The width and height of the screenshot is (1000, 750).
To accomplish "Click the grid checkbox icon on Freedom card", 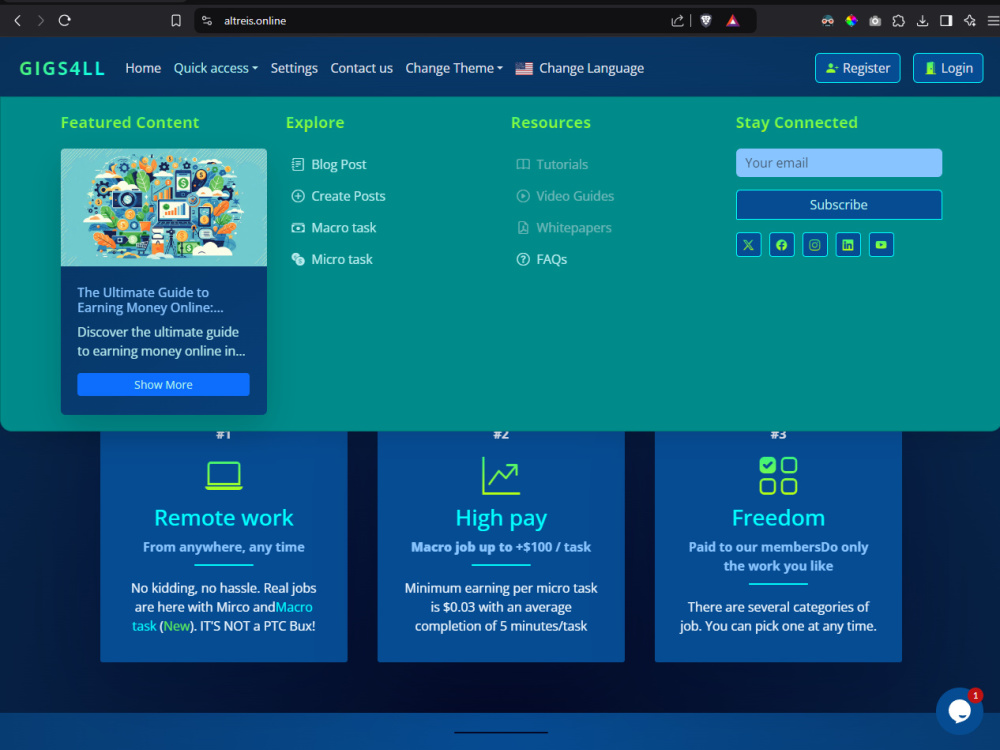I will [778, 476].
